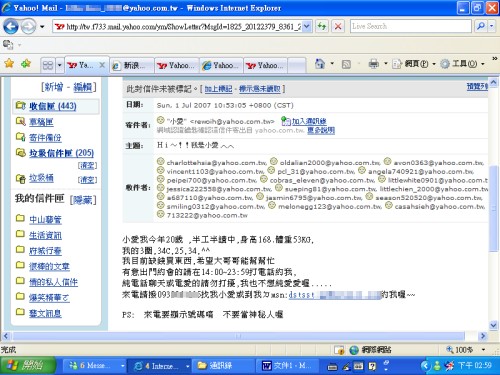The height and width of the screenshot is (375, 500).
Task: Open the 府城行春 folder
Action: (45, 251)
